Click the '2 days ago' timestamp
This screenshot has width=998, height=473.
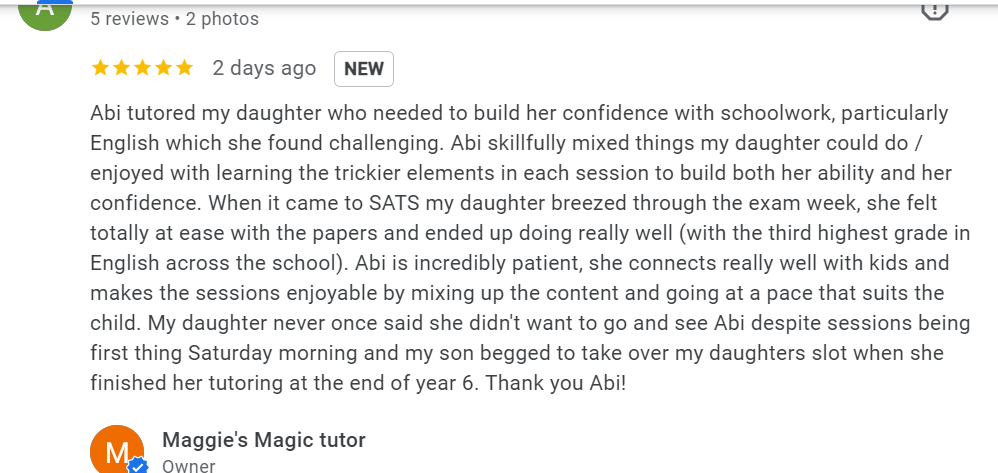point(264,69)
